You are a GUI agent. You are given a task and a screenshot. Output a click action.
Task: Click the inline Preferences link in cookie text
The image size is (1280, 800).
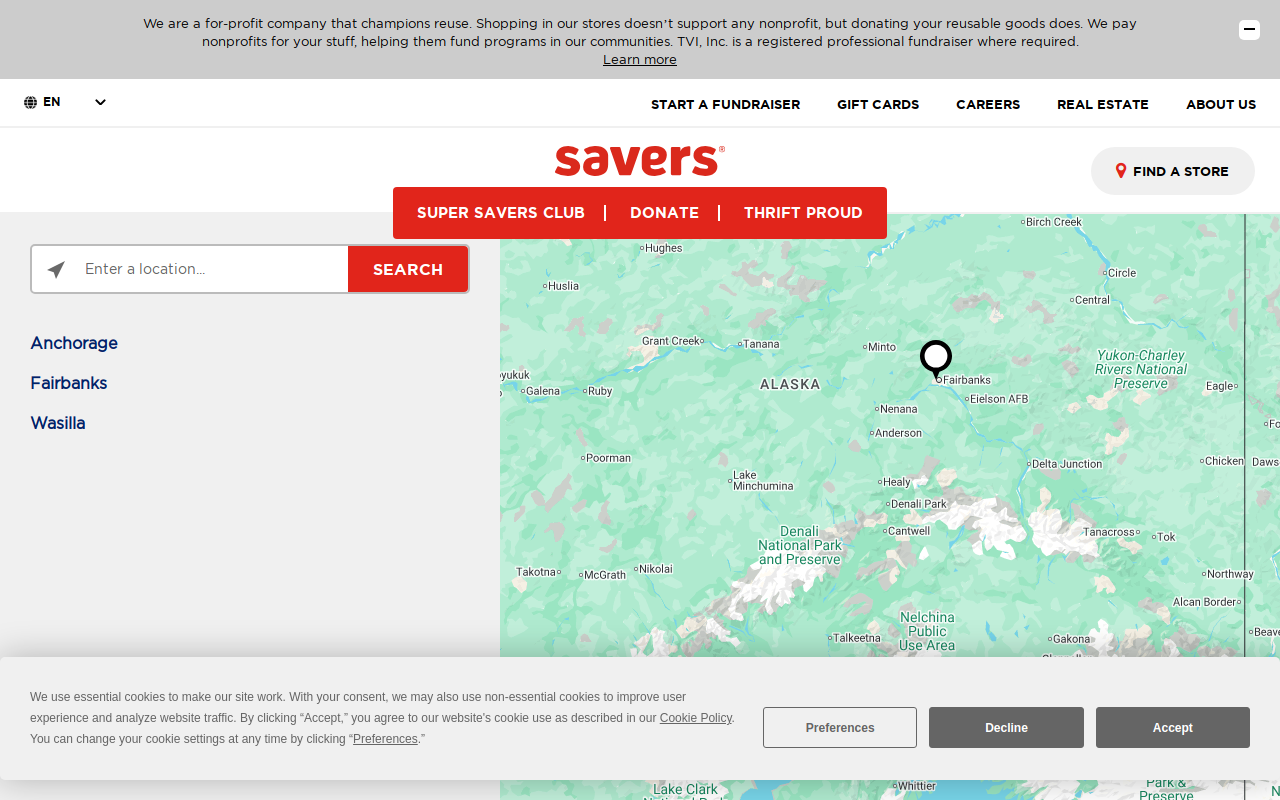[385, 739]
